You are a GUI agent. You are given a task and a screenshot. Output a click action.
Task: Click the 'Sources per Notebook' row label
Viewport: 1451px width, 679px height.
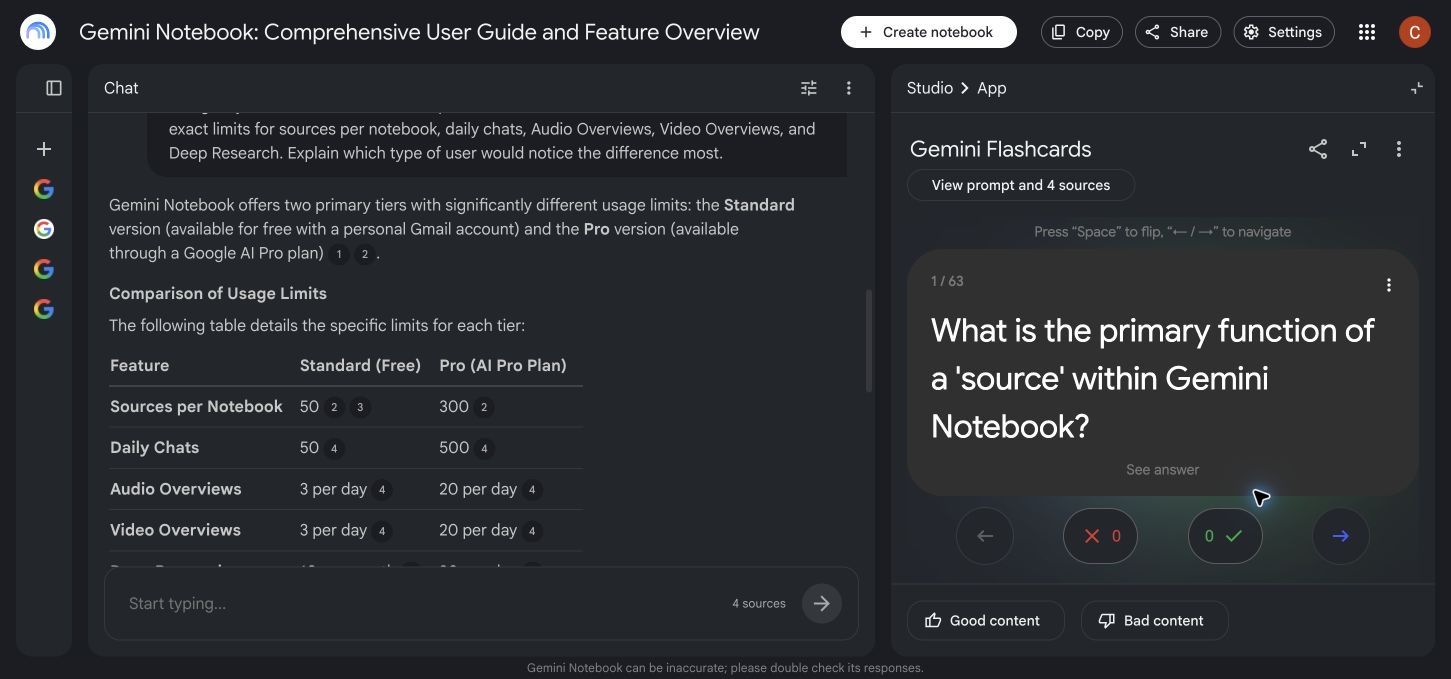coord(196,406)
